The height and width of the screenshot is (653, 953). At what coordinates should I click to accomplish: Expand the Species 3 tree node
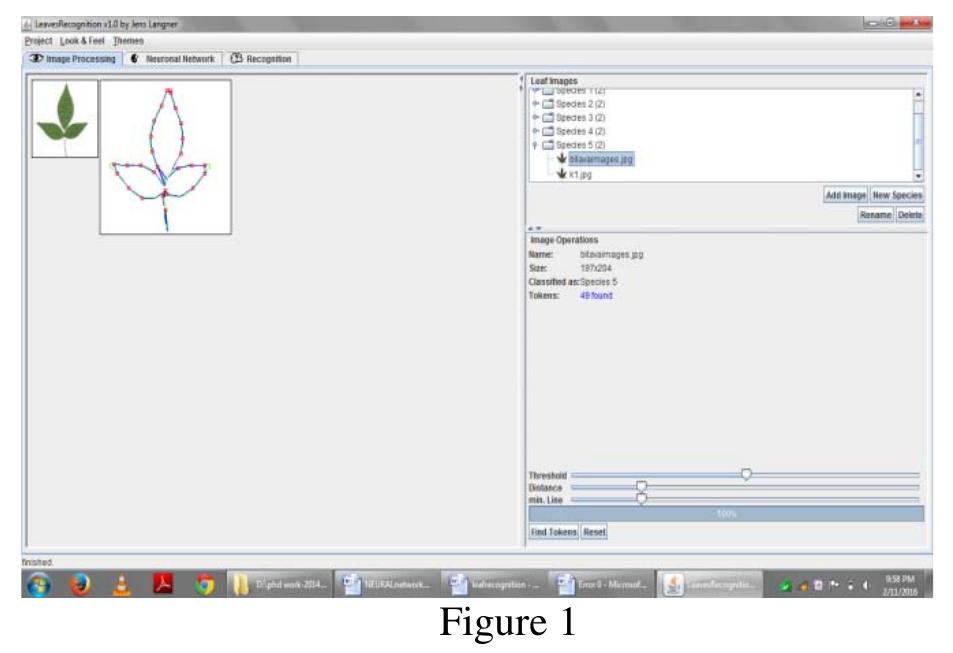pos(535,117)
